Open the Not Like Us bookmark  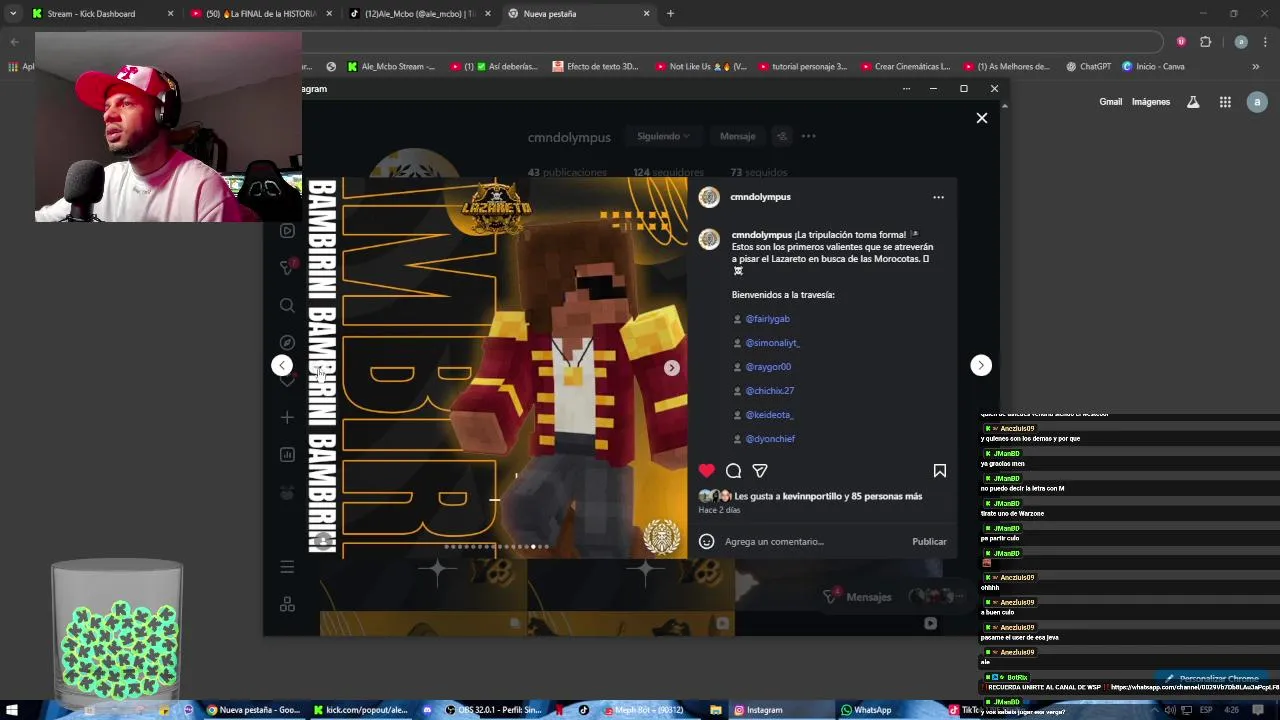click(701, 67)
